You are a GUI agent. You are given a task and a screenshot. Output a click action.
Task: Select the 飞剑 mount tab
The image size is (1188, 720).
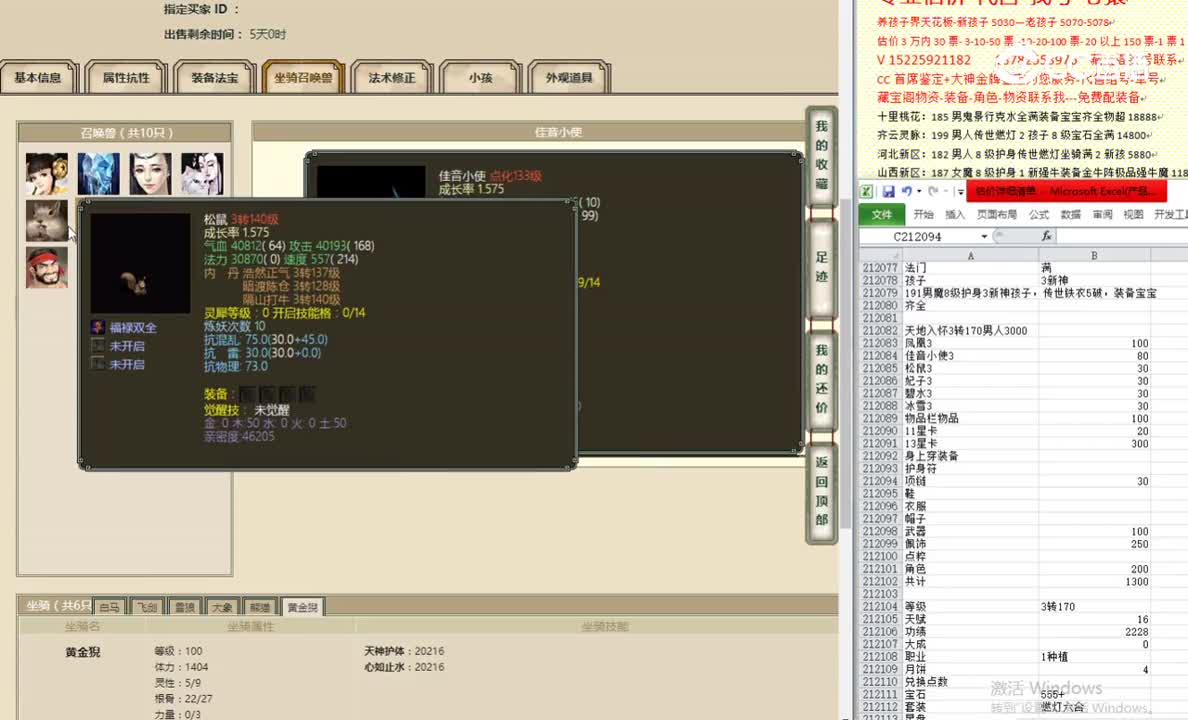click(x=147, y=607)
